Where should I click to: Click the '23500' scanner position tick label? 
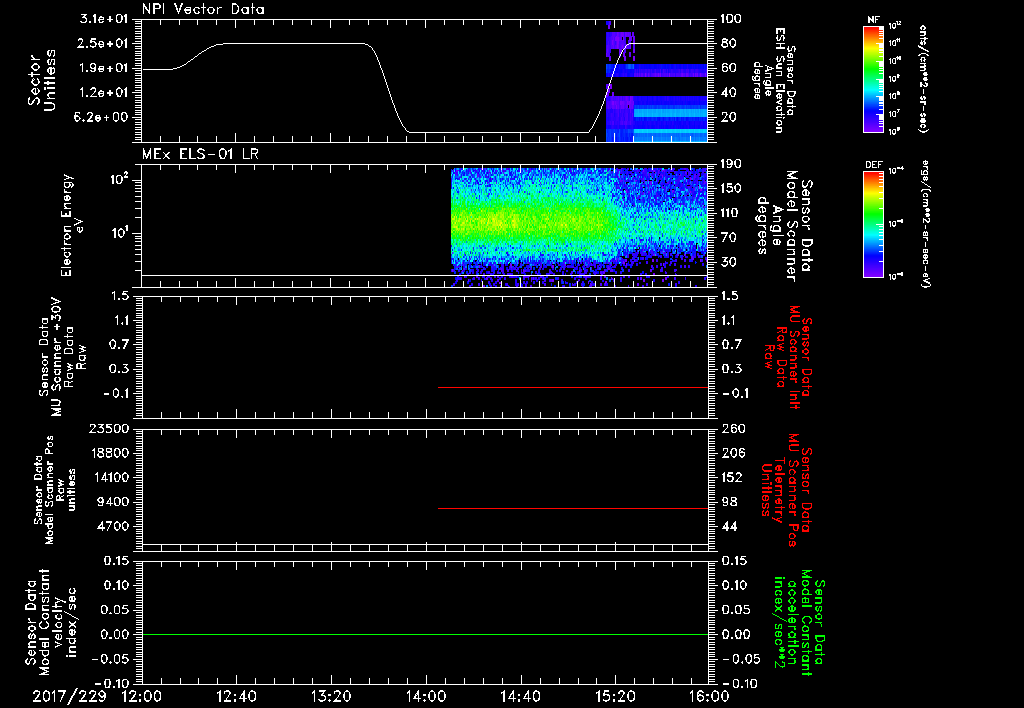(x=108, y=429)
